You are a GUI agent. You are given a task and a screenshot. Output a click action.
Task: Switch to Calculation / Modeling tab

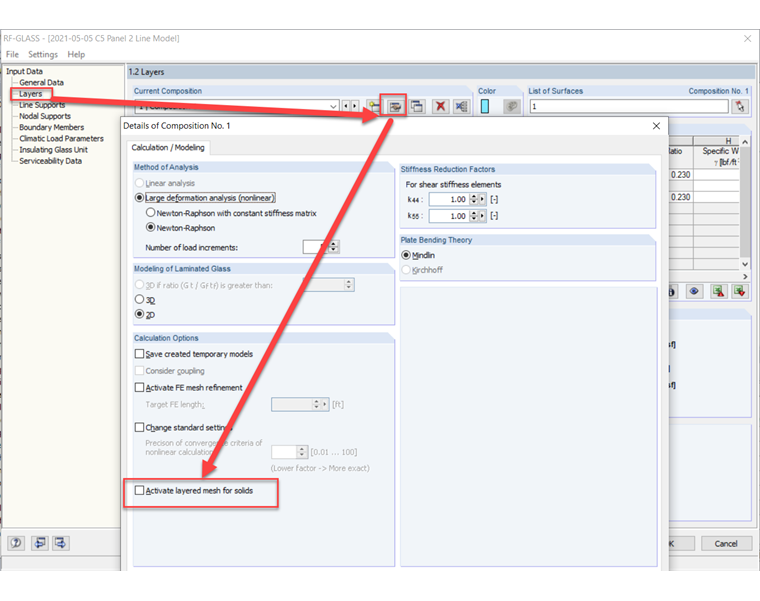point(168,148)
